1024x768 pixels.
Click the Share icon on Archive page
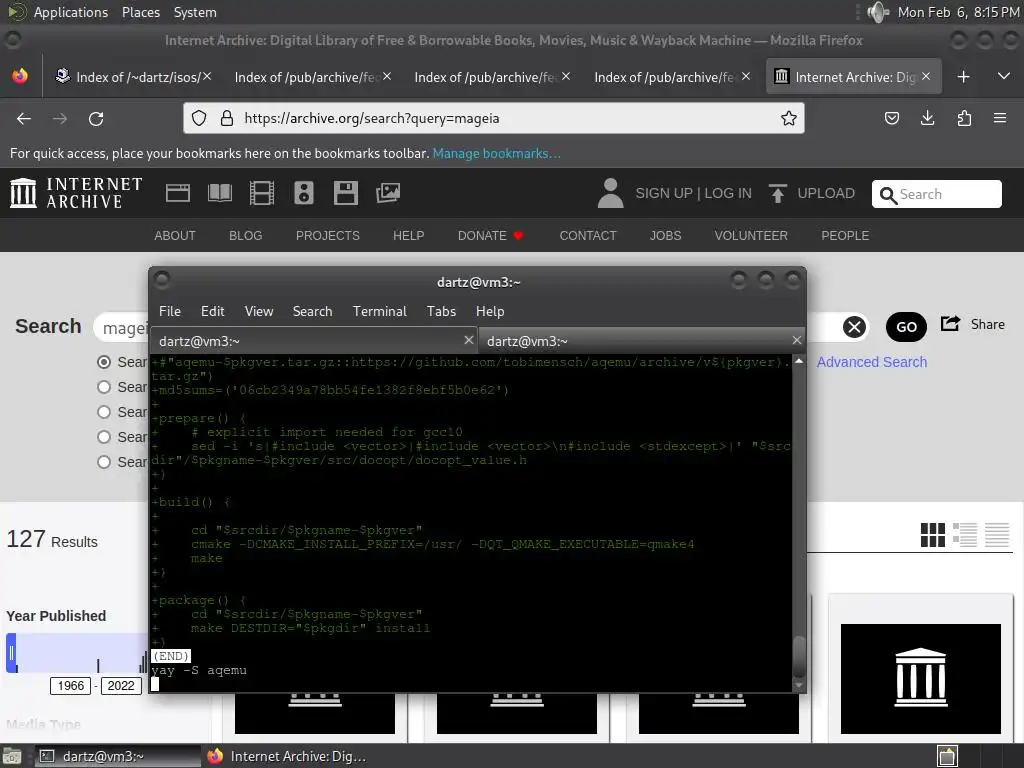[950, 323]
